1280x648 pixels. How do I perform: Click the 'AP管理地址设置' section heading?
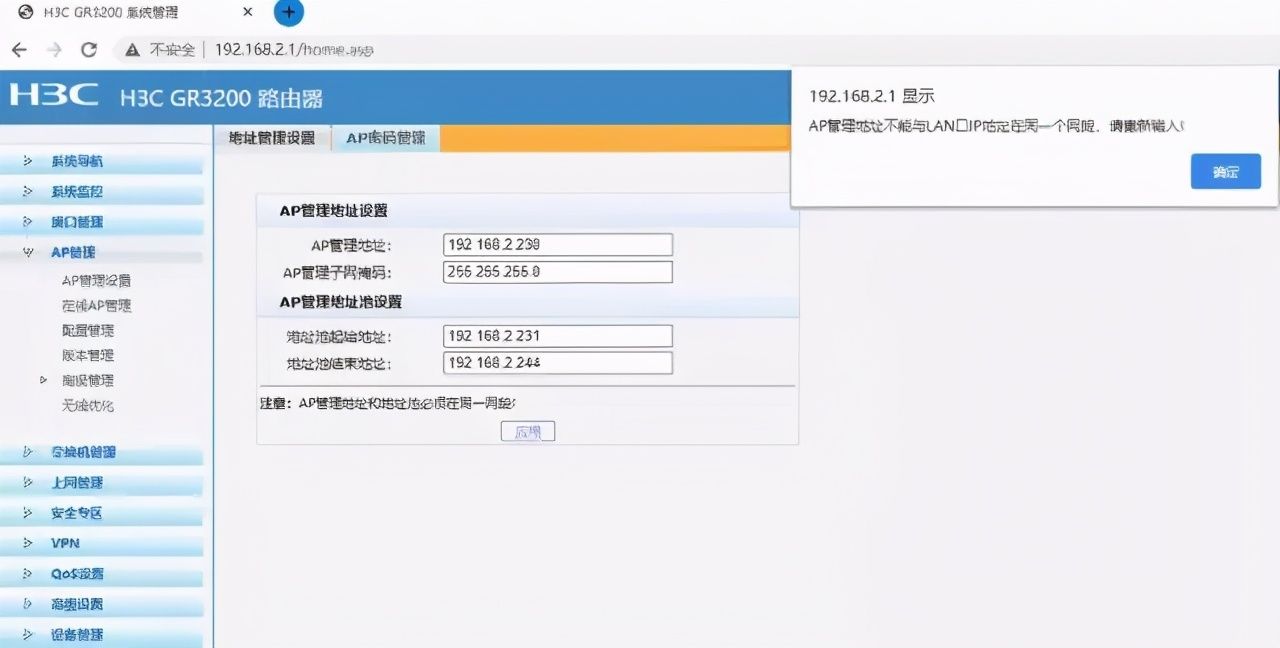[333, 211]
